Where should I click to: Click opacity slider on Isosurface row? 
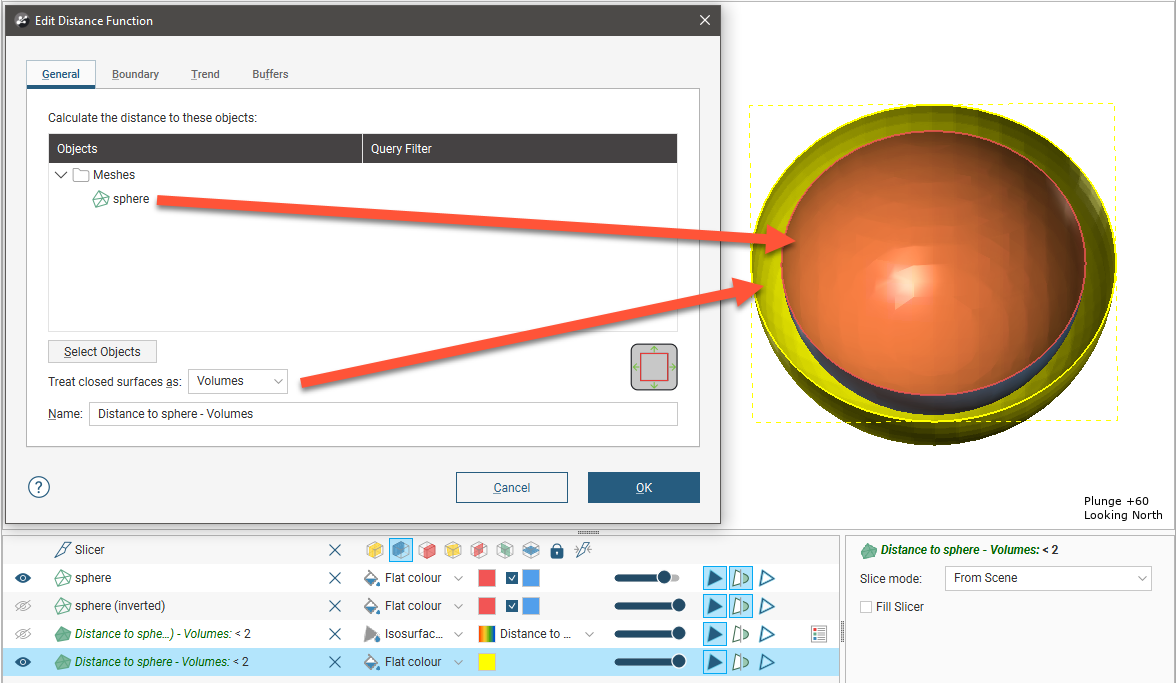point(650,634)
